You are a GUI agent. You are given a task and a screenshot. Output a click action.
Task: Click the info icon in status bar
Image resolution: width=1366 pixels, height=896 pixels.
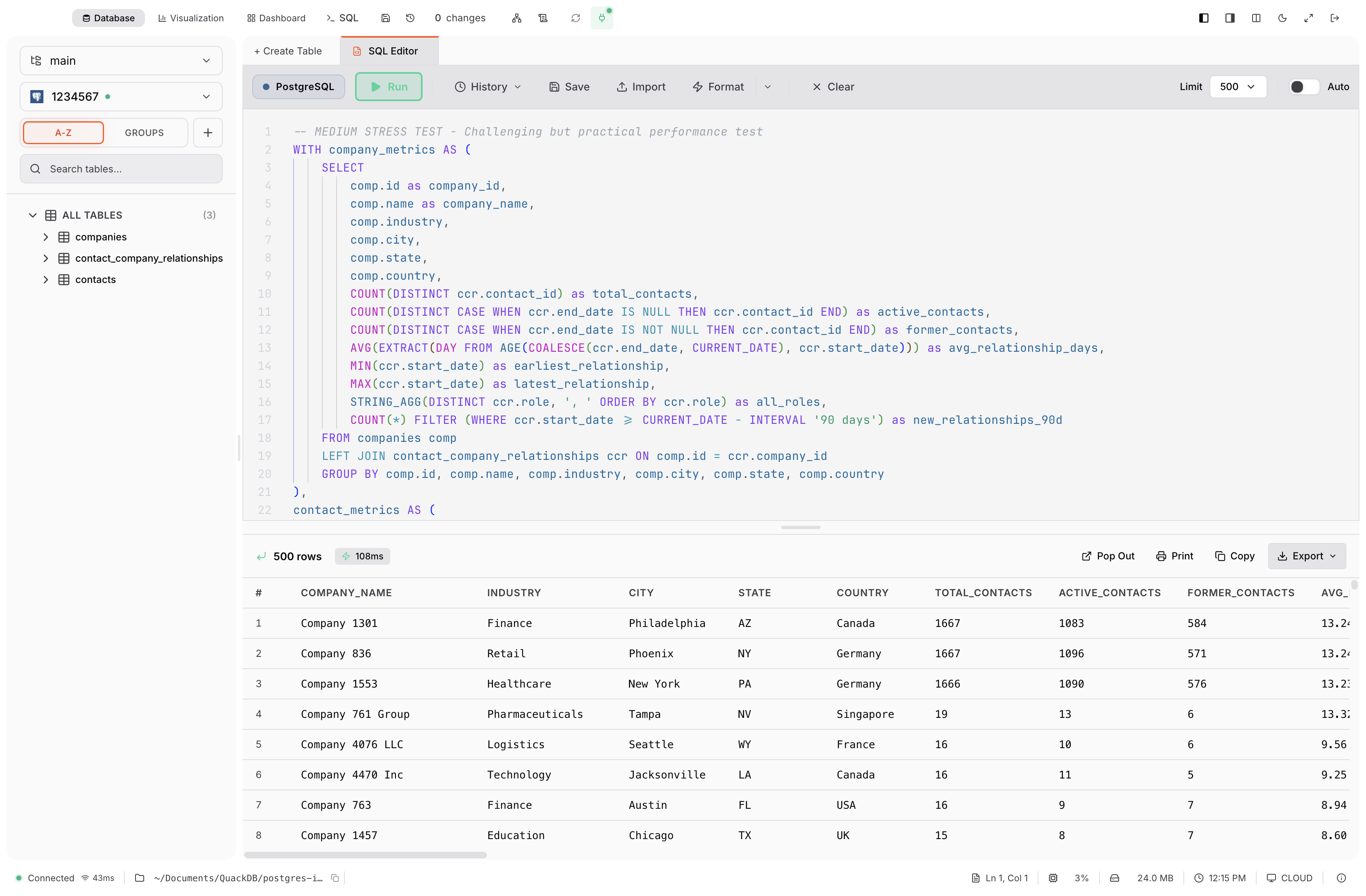(x=1341, y=878)
